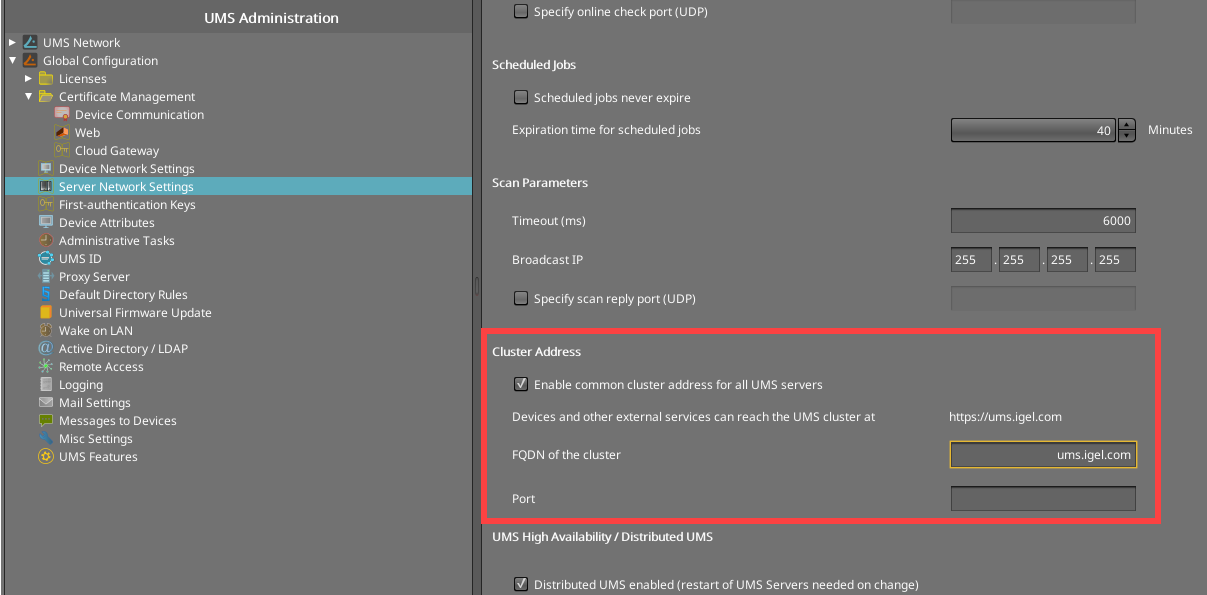1207x595 pixels.
Task: Collapse the Global Configuration node
Action: [12, 61]
